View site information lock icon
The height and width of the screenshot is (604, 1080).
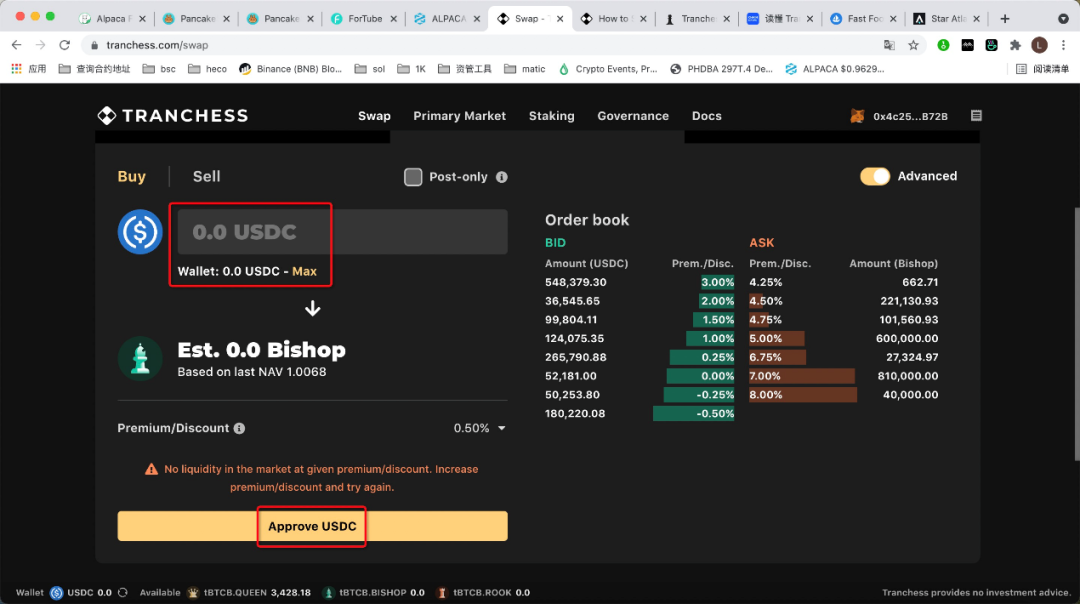click(x=94, y=45)
